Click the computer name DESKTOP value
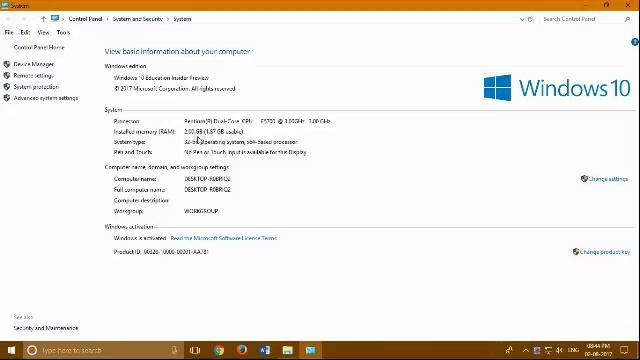This screenshot has height=360, width=640. click(207, 179)
